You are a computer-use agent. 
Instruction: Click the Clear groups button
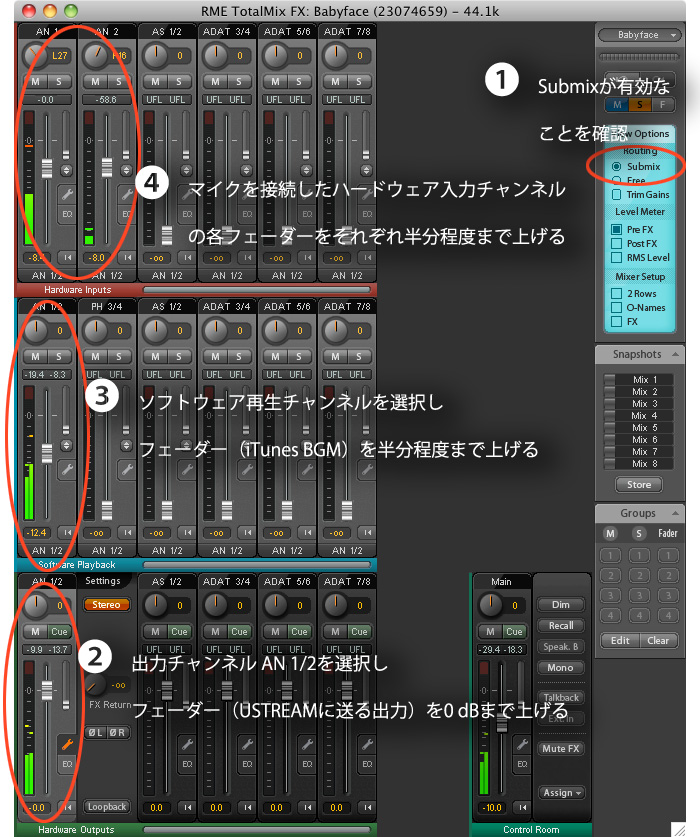[x=658, y=640]
